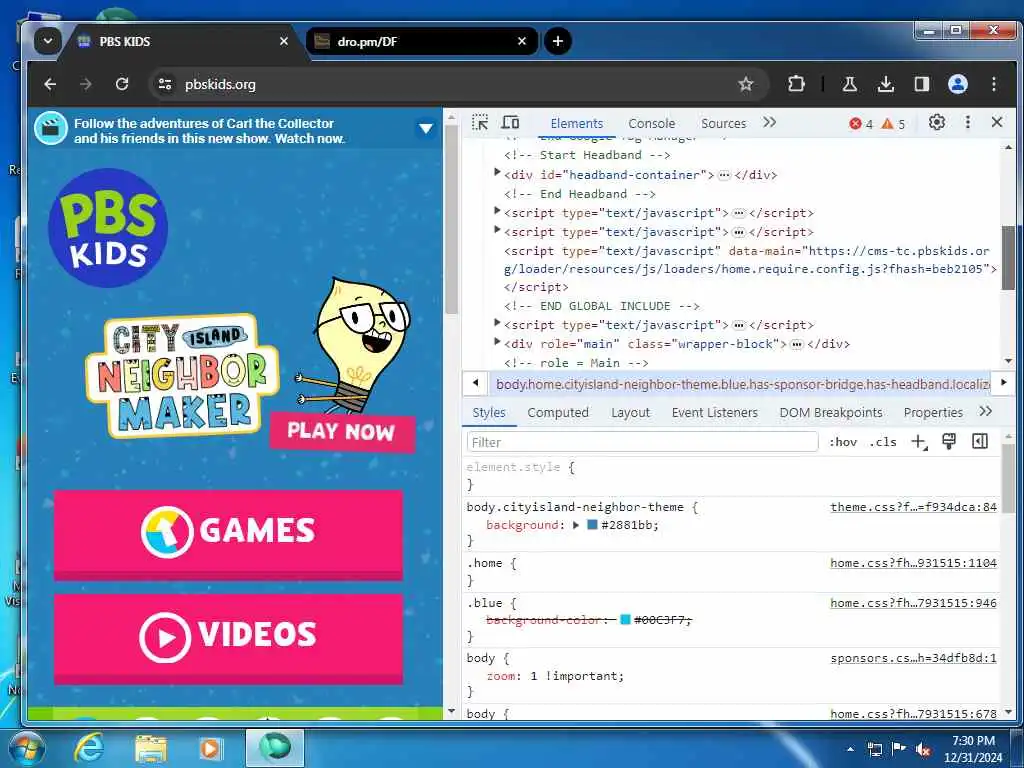Open DevTools customize three-dot menu

(968, 123)
